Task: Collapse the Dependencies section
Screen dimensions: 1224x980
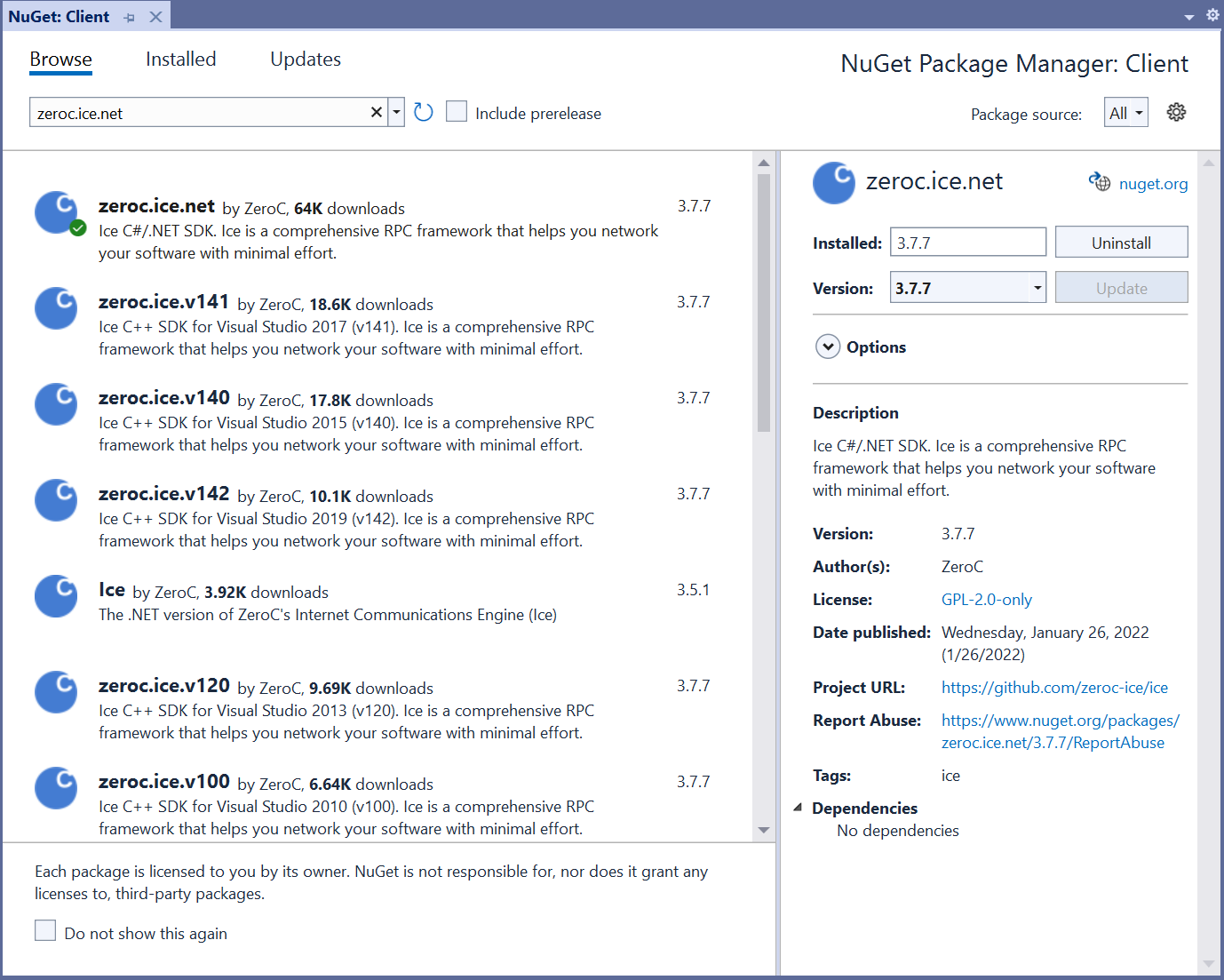Action: [x=798, y=808]
